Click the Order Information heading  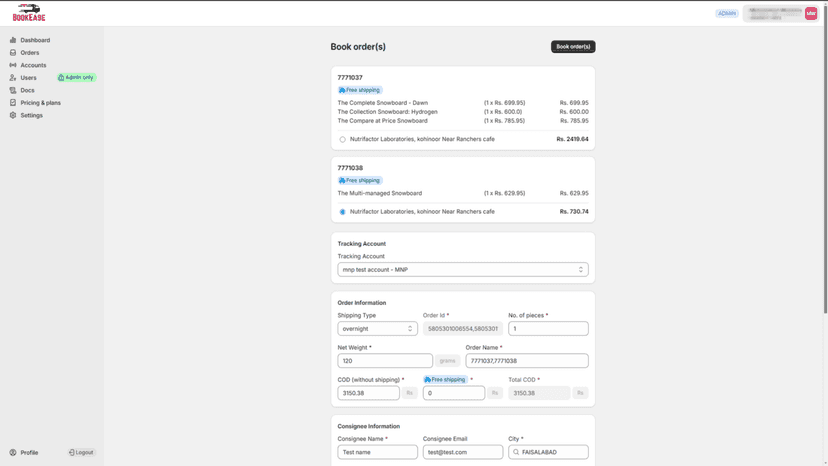point(362,303)
